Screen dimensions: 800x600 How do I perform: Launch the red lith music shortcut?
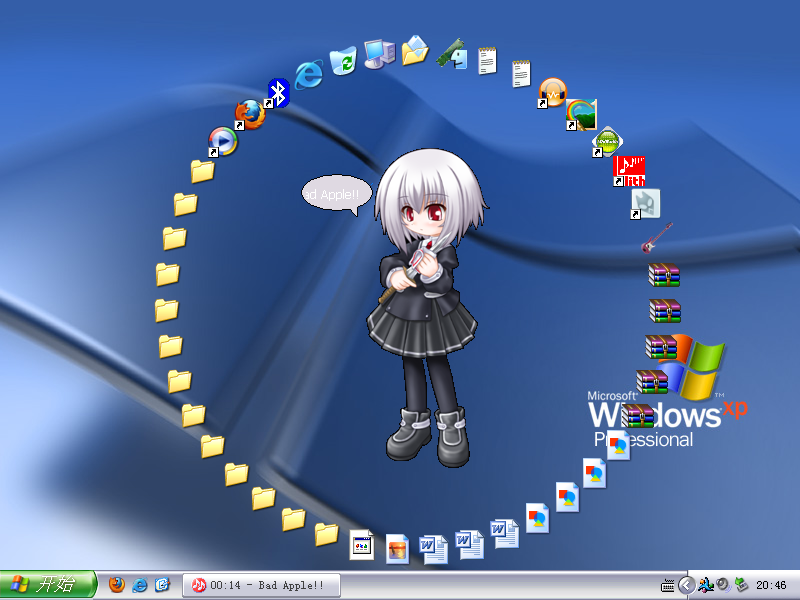click(x=629, y=171)
